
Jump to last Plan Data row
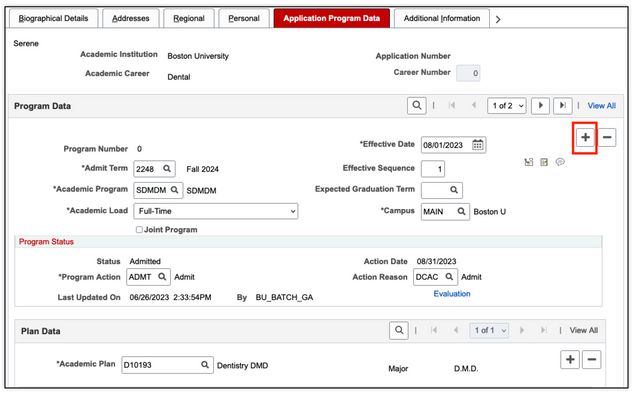pyautogui.click(x=544, y=331)
